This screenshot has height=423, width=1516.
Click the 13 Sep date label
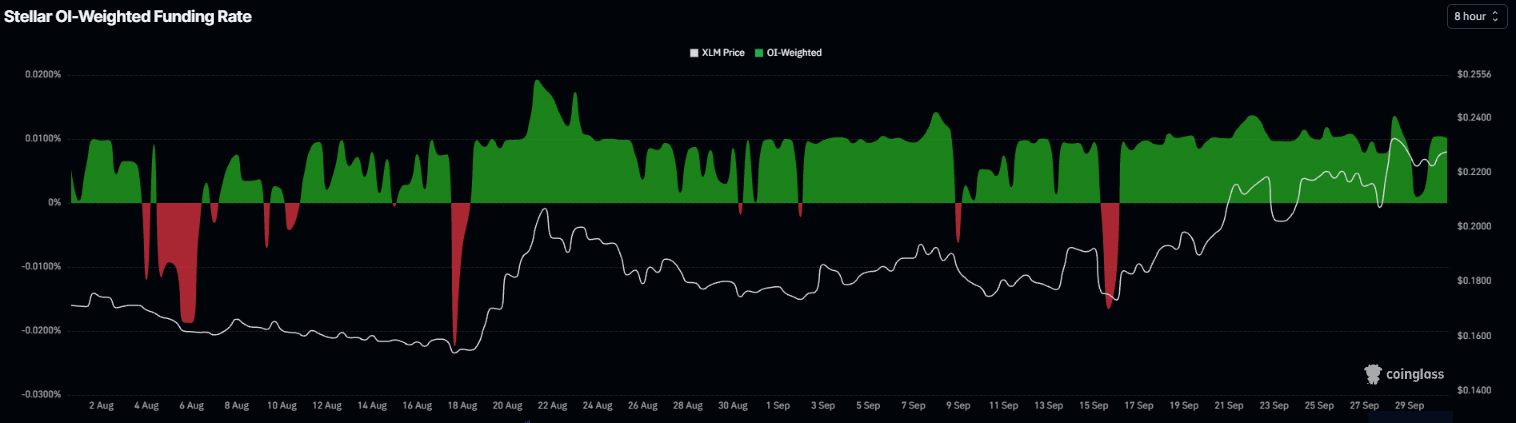pyautogui.click(x=1048, y=407)
